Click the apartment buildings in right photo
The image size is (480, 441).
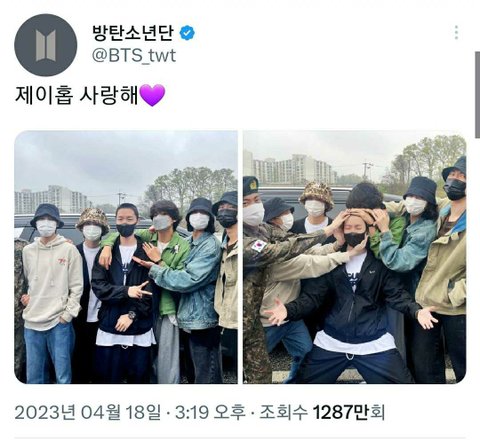tap(294, 169)
